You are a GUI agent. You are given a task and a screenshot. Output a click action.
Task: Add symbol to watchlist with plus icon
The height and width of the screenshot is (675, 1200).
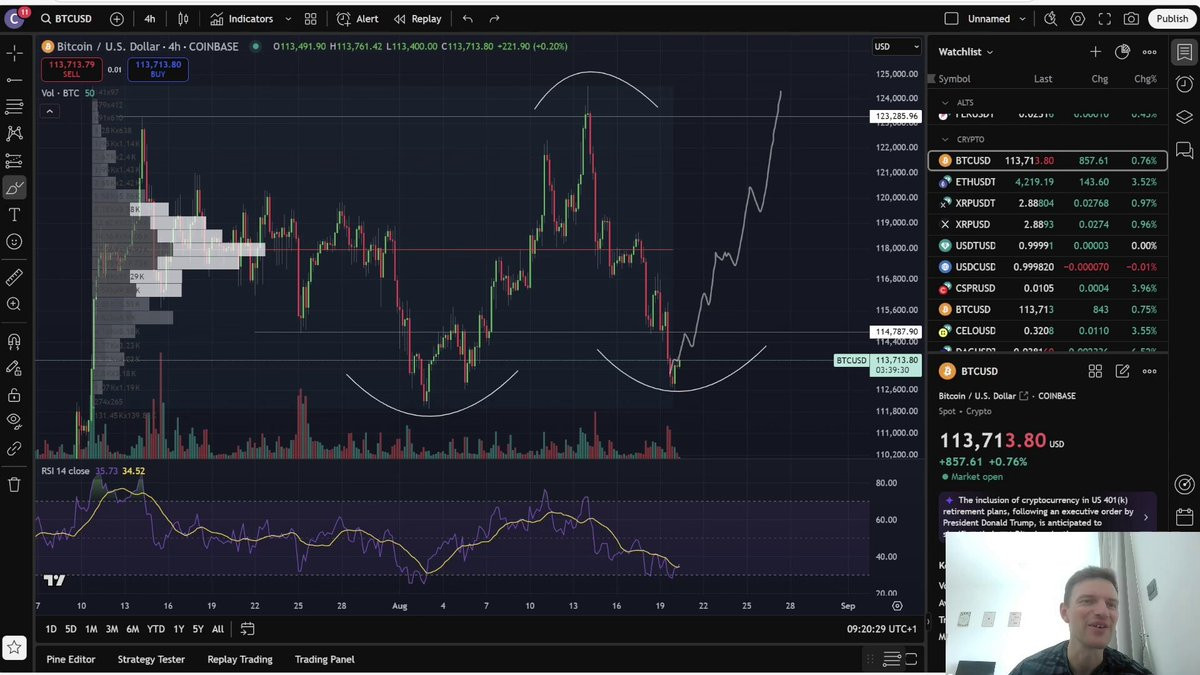[x=1095, y=52]
